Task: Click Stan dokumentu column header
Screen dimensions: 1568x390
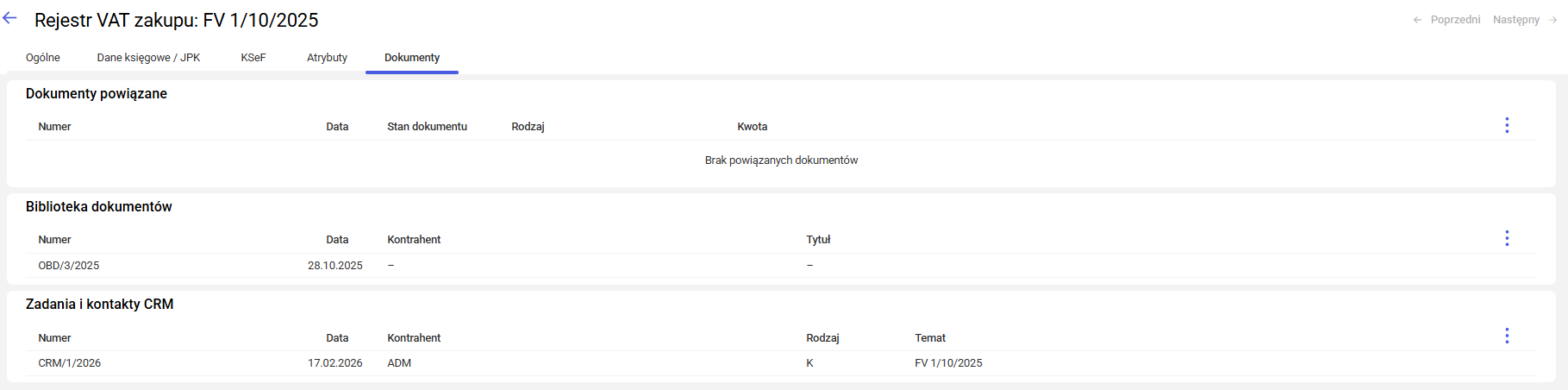Action: tap(427, 127)
